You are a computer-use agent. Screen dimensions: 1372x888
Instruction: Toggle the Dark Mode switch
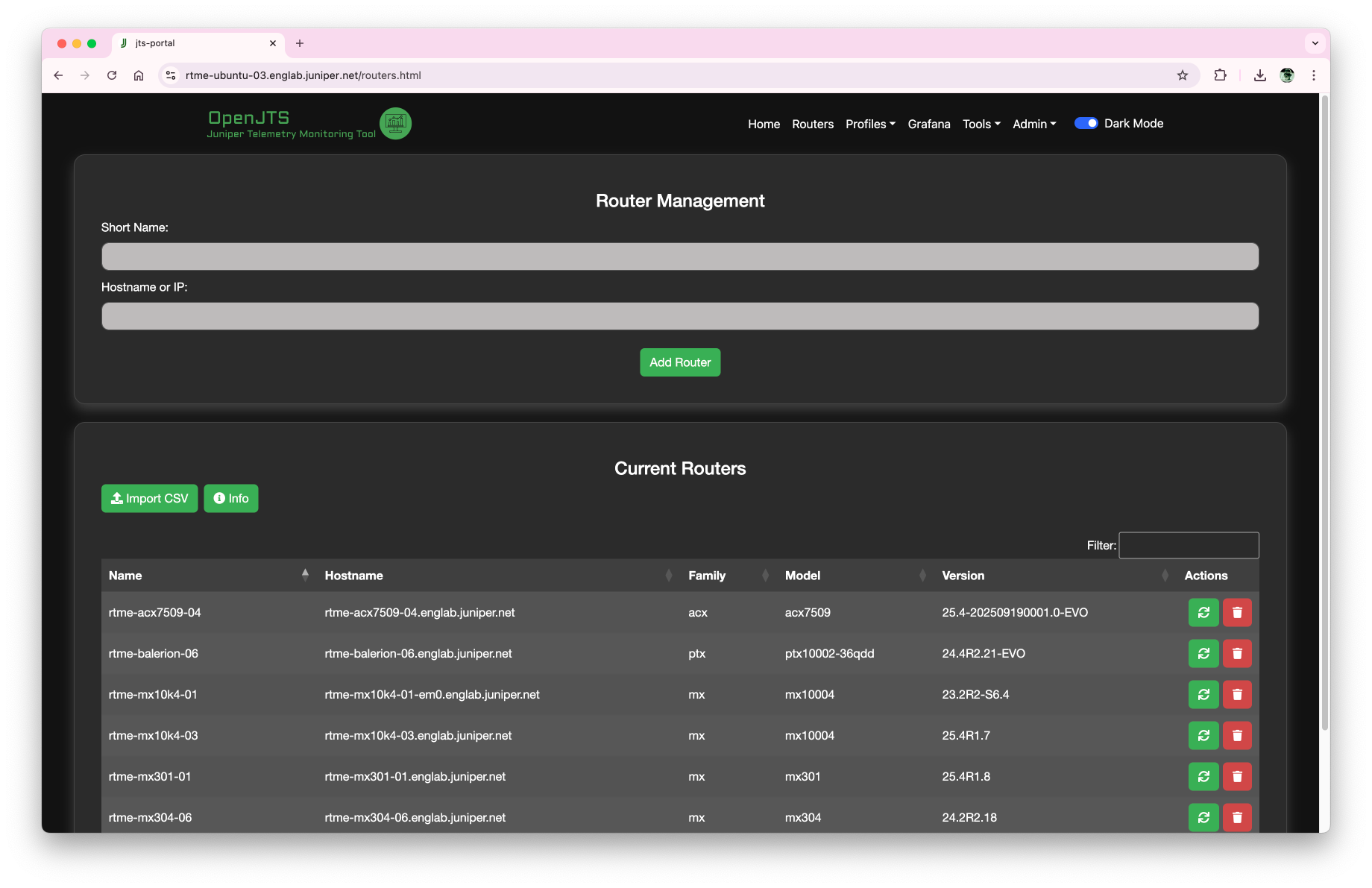tap(1086, 124)
